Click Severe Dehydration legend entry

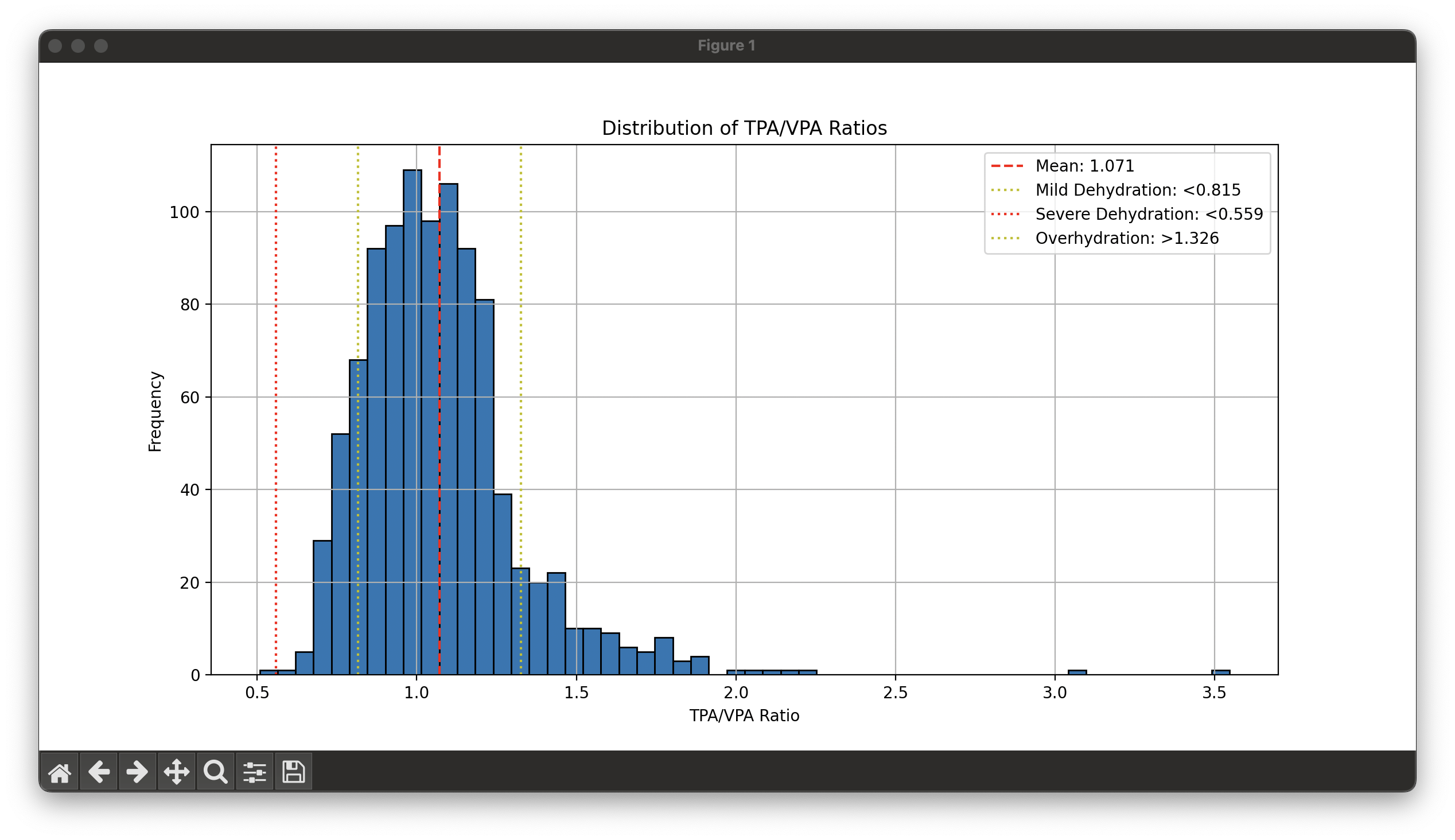point(1148,215)
